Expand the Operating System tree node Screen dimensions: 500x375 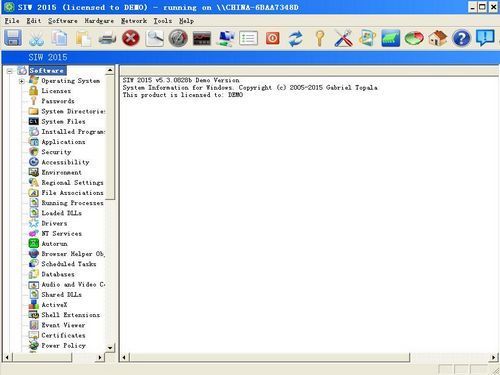pos(22,81)
